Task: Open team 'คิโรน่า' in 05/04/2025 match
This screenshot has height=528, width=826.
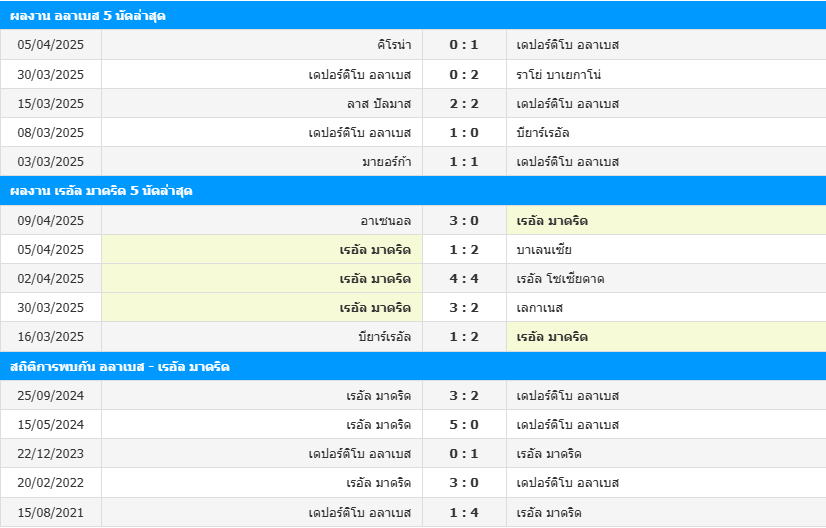Action: 394,45
